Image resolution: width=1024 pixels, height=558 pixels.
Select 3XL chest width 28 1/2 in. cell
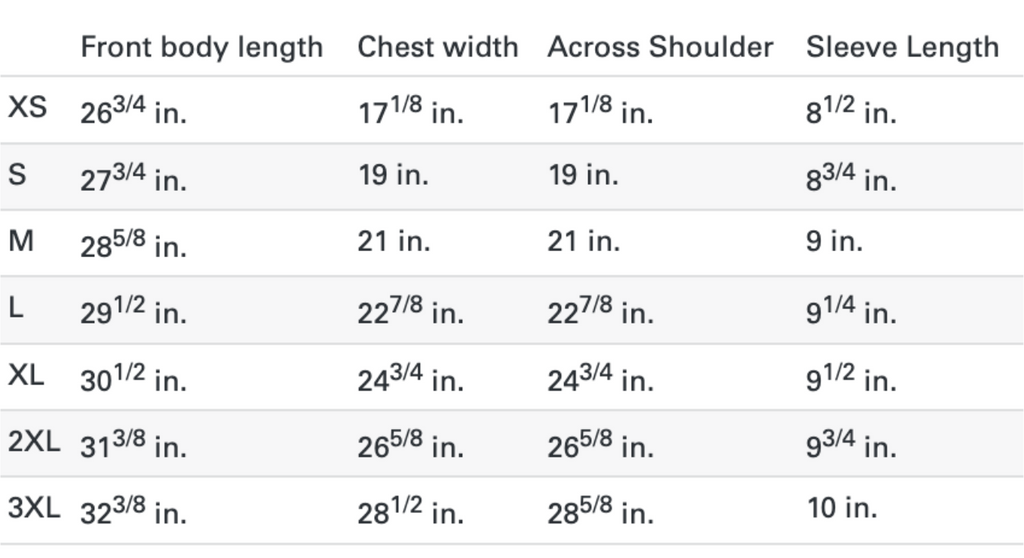(410, 511)
